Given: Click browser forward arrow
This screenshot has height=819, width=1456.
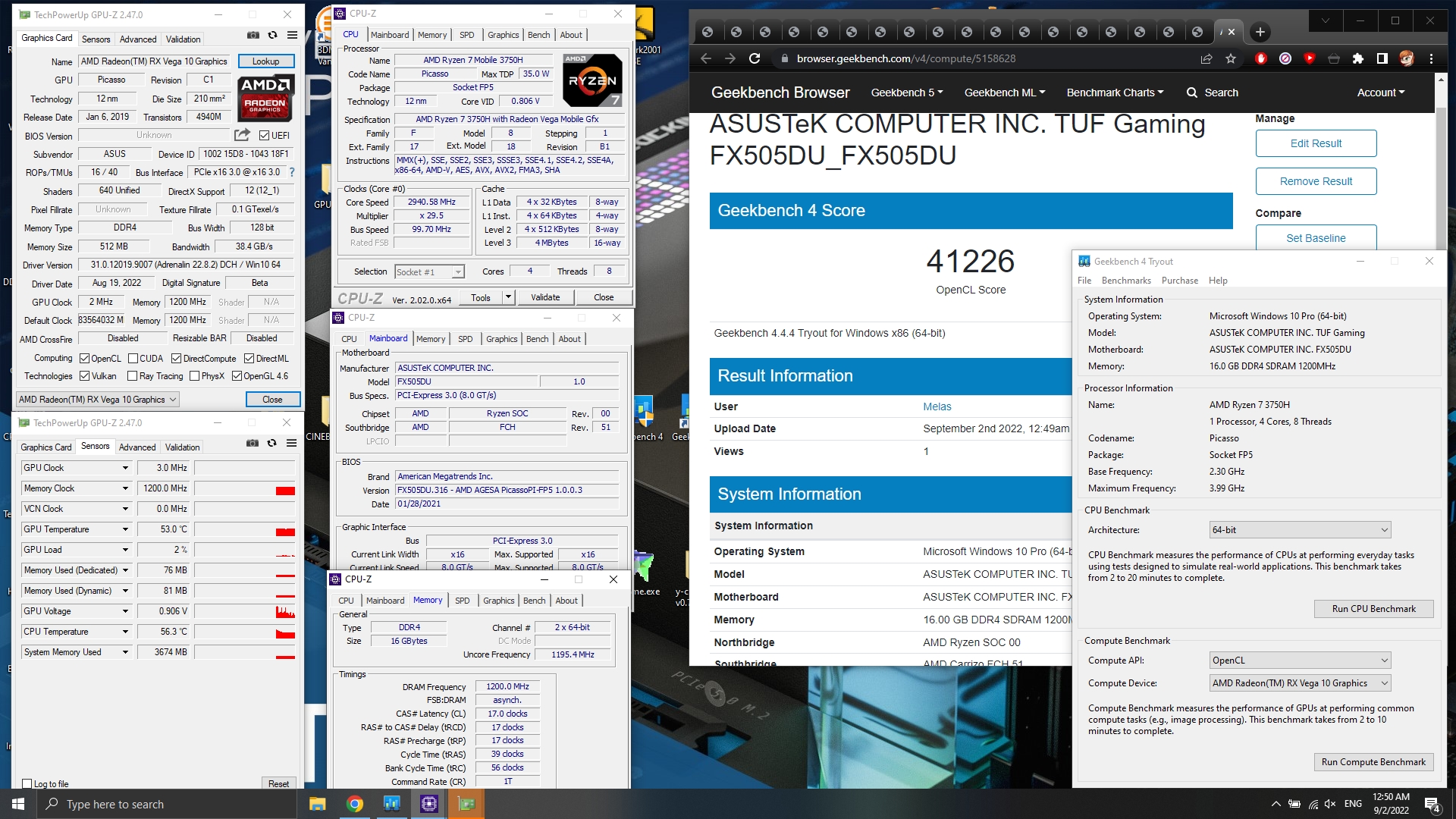Looking at the screenshot, I should pyautogui.click(x=730, y=58).
